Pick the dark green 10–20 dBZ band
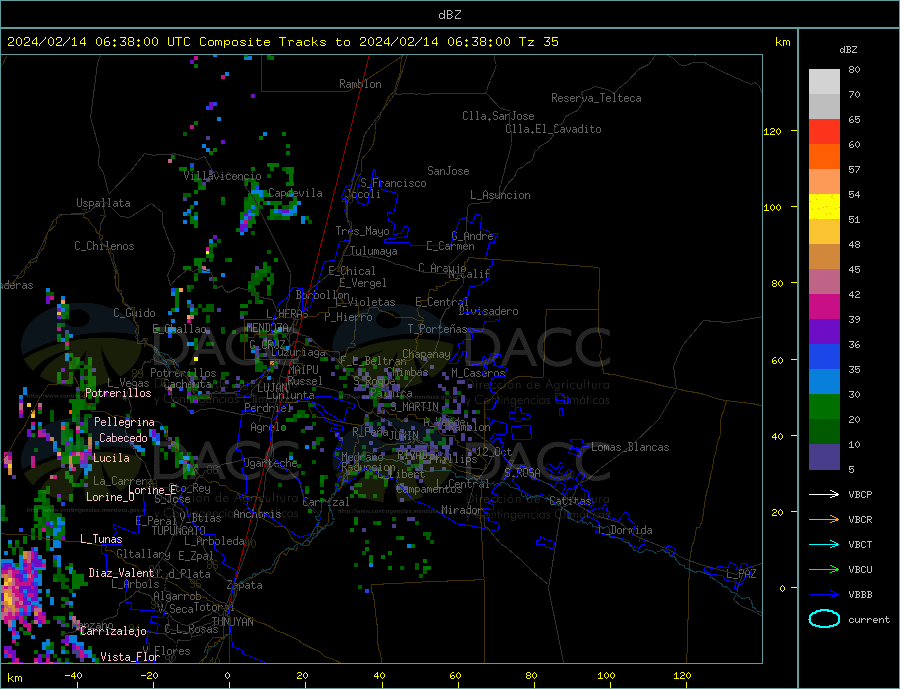The height and width of the screenshot is (689, 900). click(x=824, y=431)
